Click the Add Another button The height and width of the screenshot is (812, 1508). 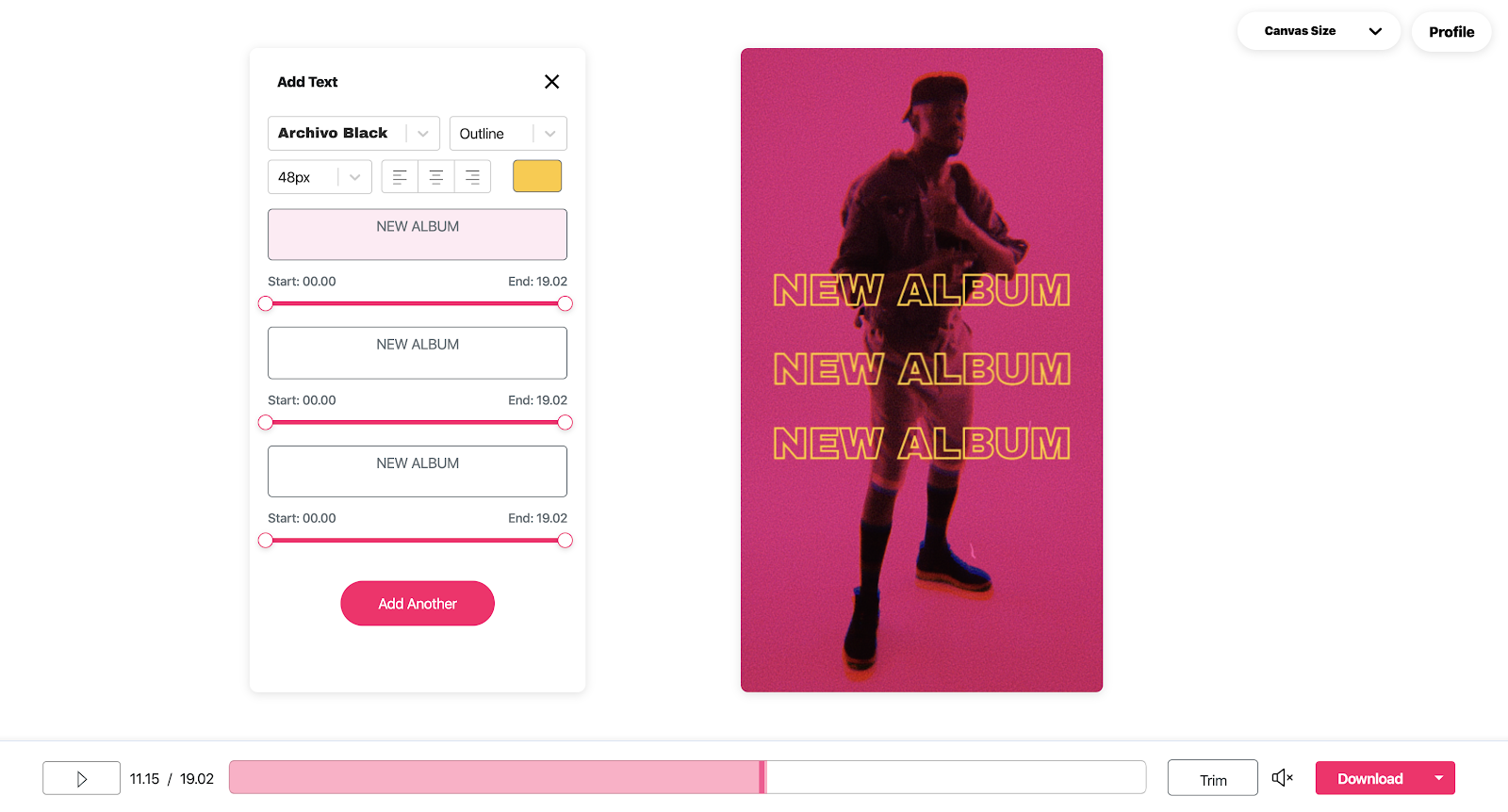(418, 604)
